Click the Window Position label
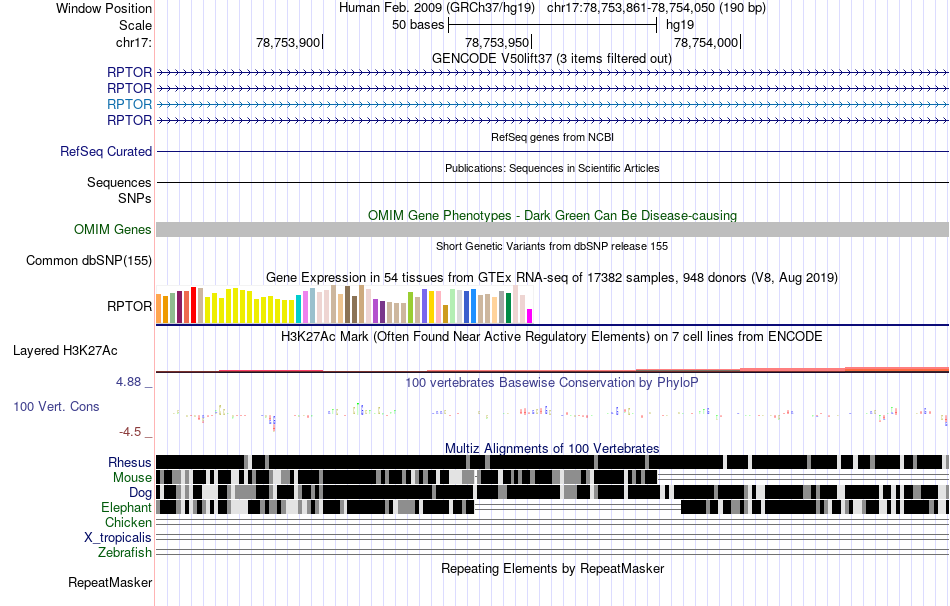 tap(104, 8)
